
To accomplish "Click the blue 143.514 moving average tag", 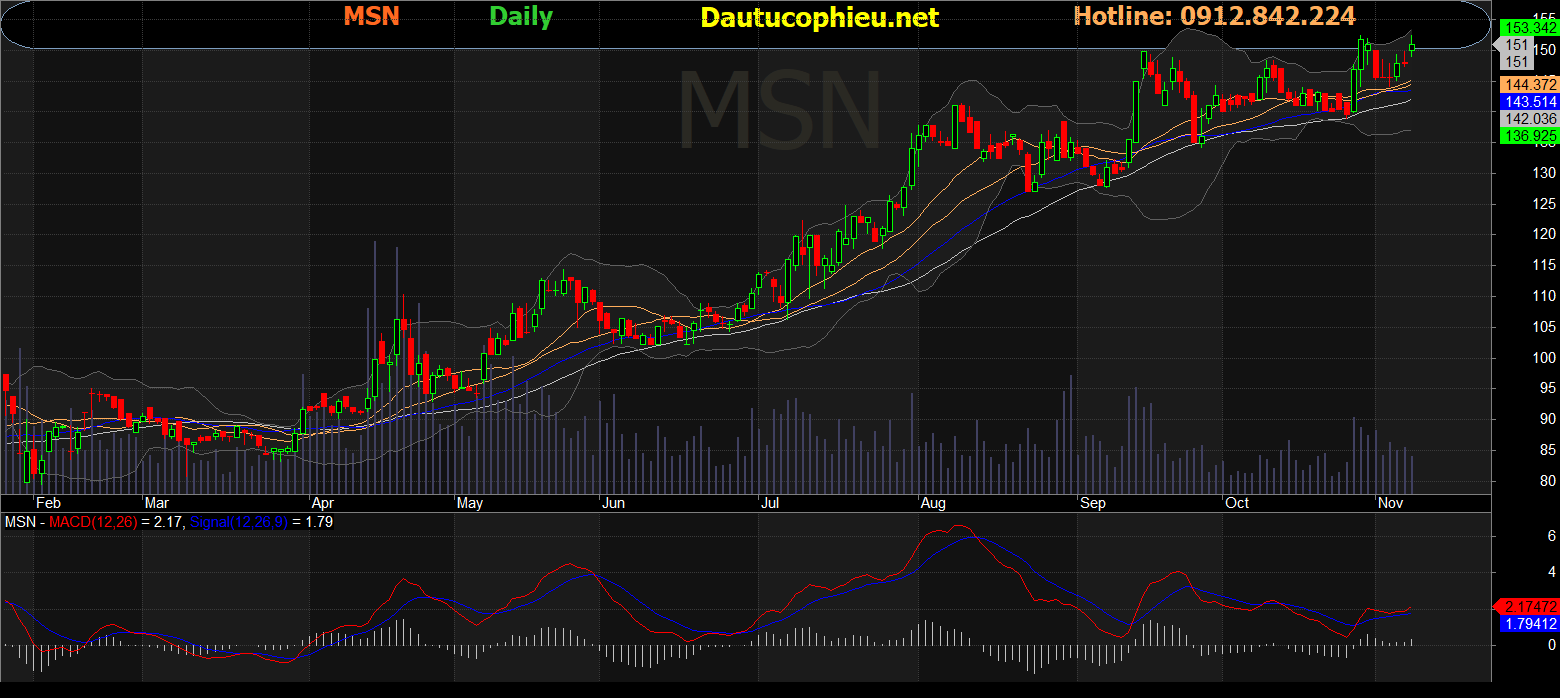I will pyautogui.click(x=1525, y=102).
